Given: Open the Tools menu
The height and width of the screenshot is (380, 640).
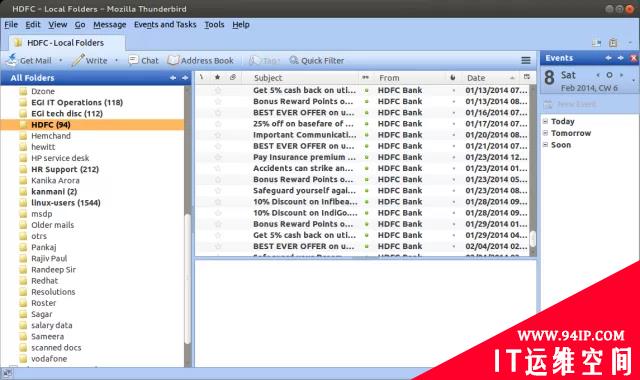Looking at the screenshot, I should point(214,24).
